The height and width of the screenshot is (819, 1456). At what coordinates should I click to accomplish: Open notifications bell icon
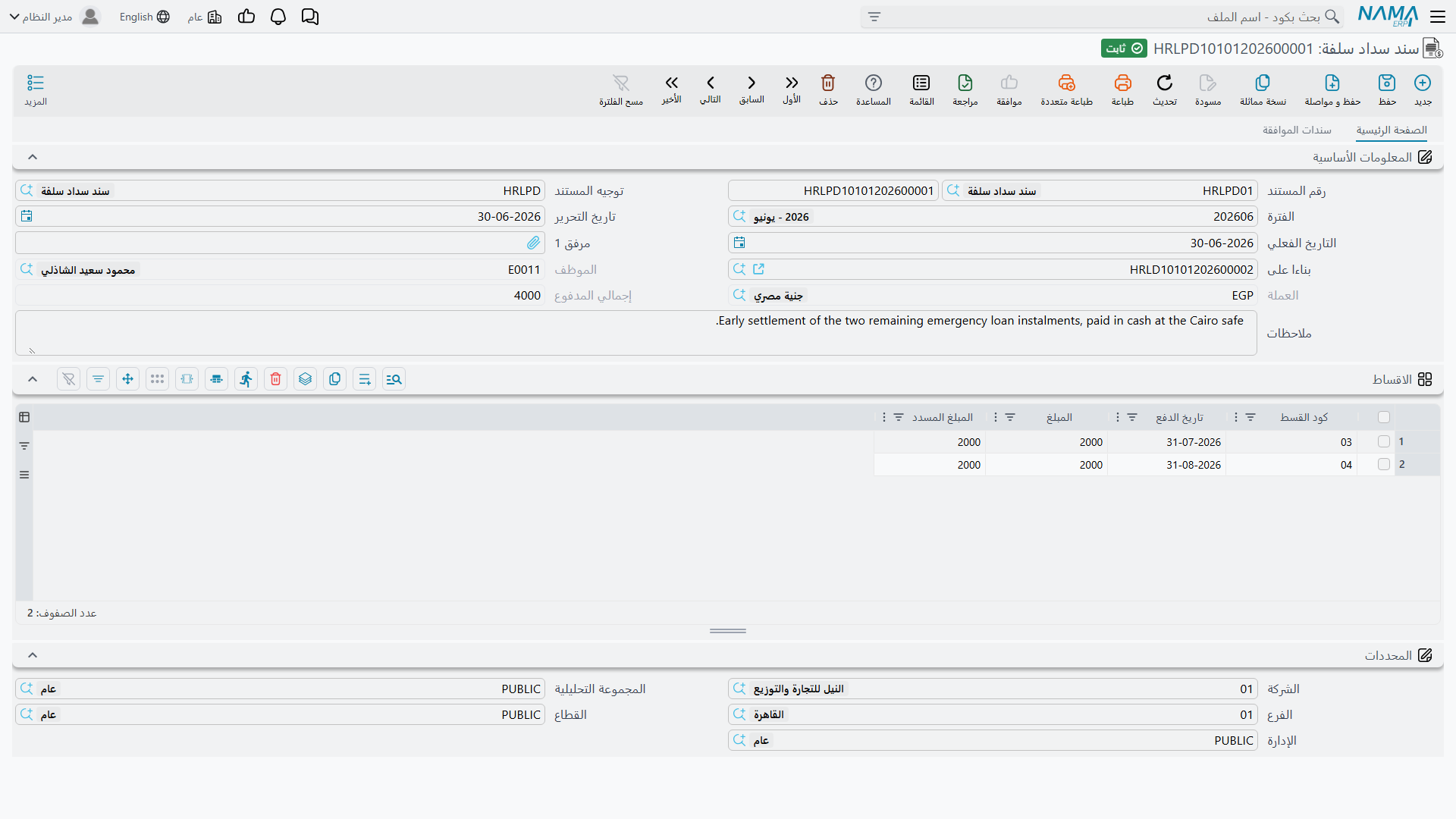coord(278,17)
